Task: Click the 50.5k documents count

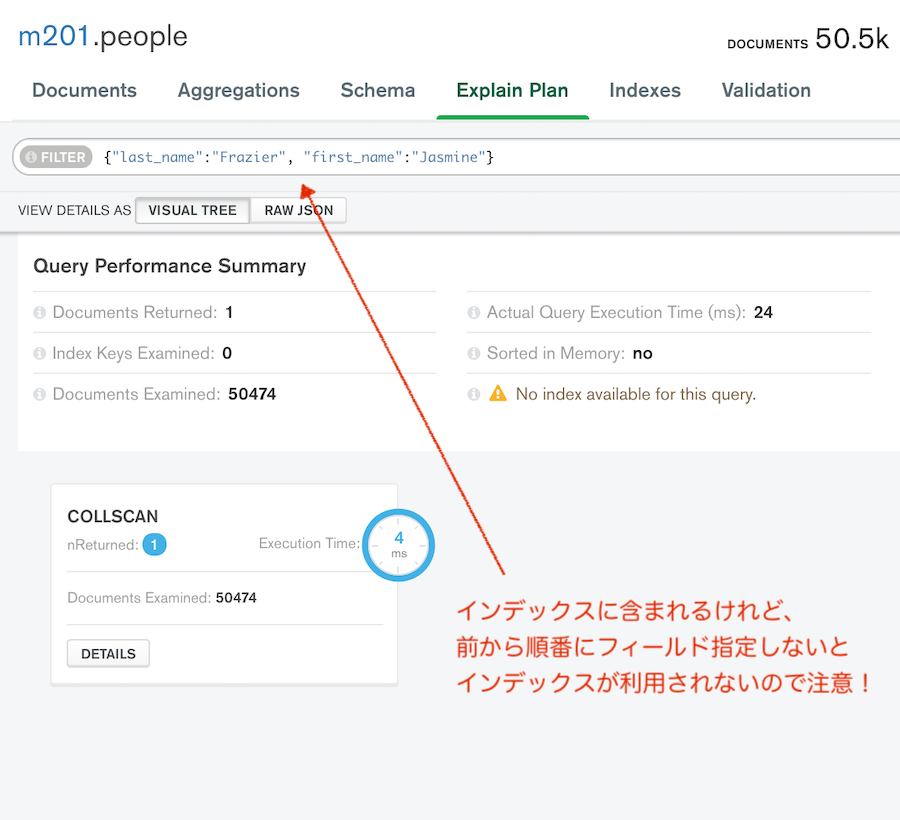Action: tap(852, 39)
